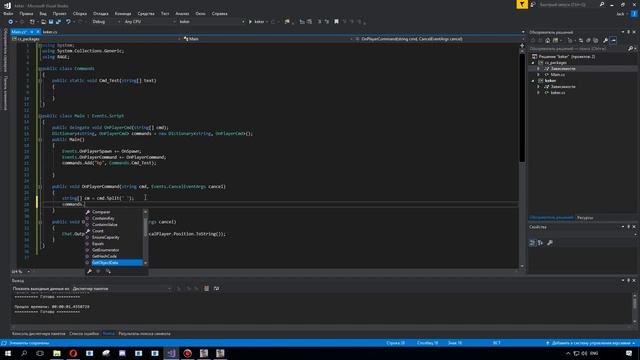640x360 pixels.
Task: Choose ContainsKey from IntelliSense list
Action: coord(103,218)
